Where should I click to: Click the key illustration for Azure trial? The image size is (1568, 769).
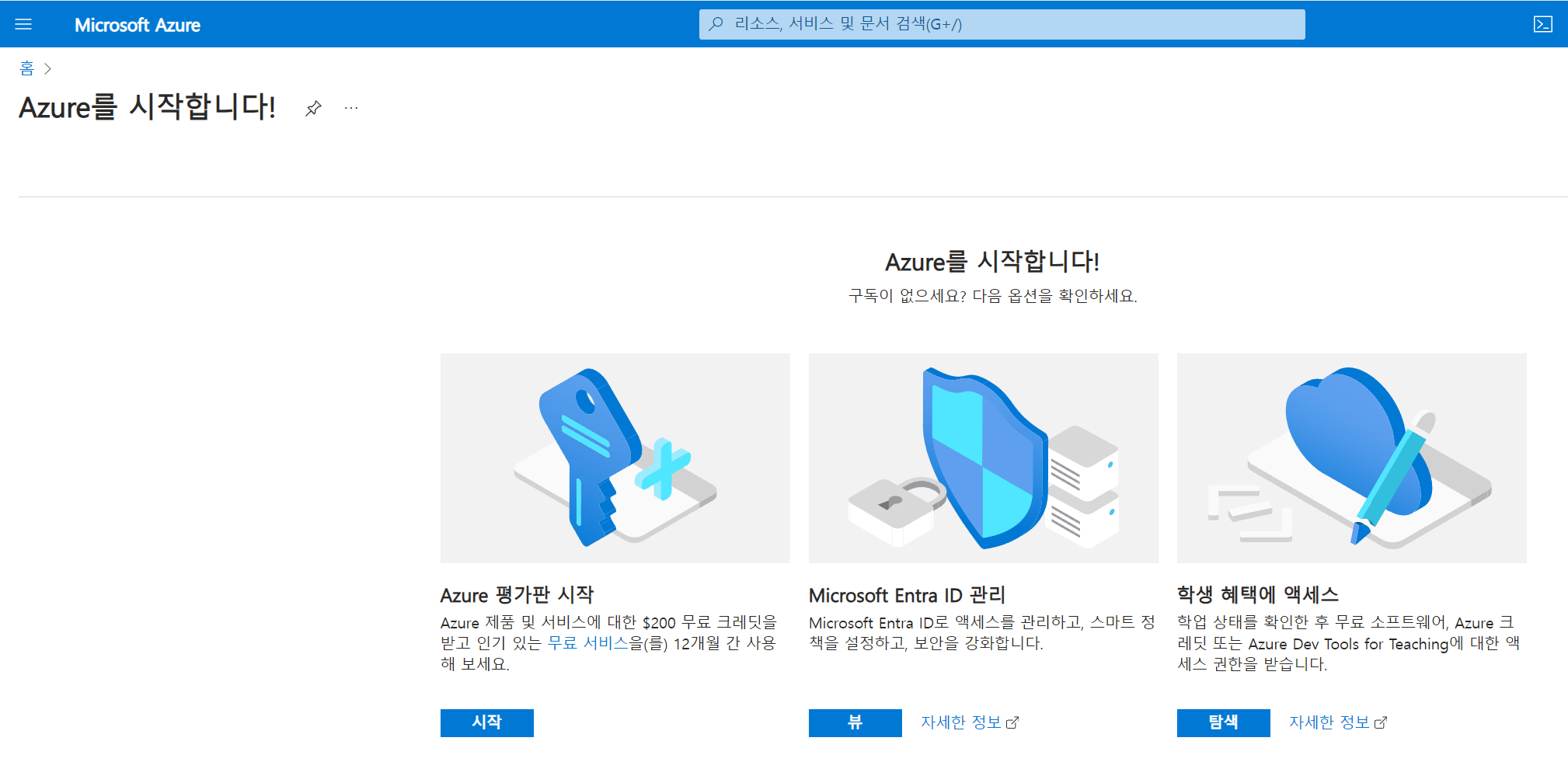point(615,458)
